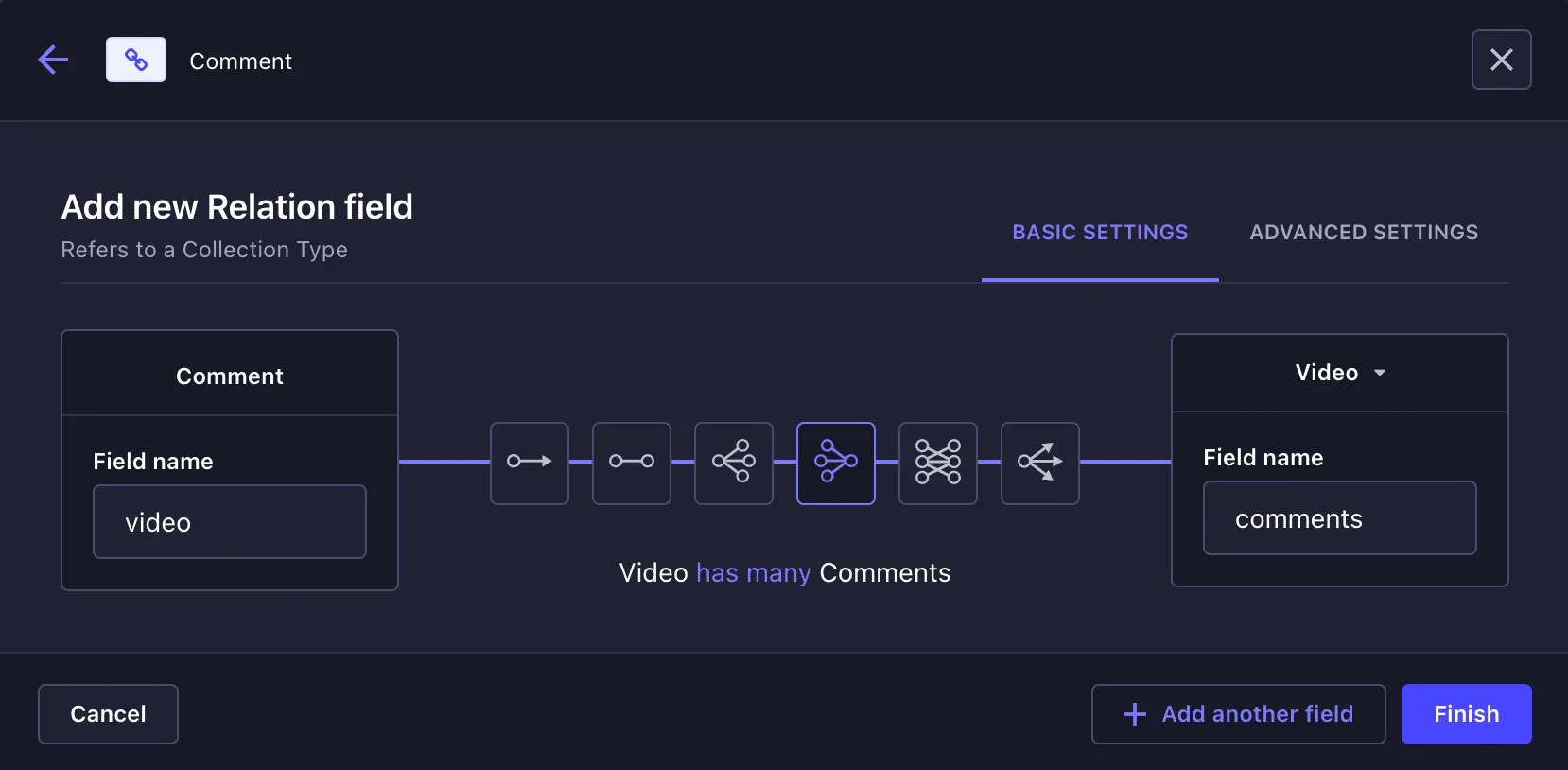The width and height of the screenshot is (1568, 770).
Task: Open the Video collection type dropdown
Action: tap(1339, 373)
